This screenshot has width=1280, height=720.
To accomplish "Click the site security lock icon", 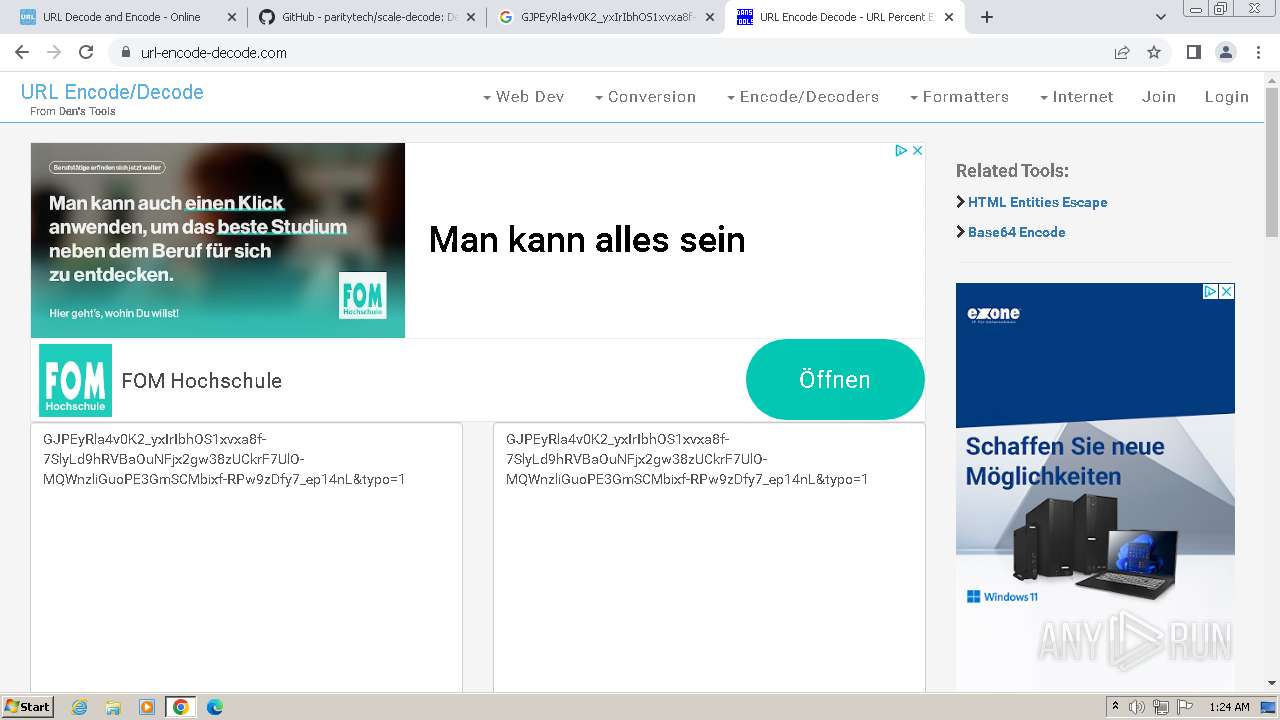I will (x=125, y=53).
